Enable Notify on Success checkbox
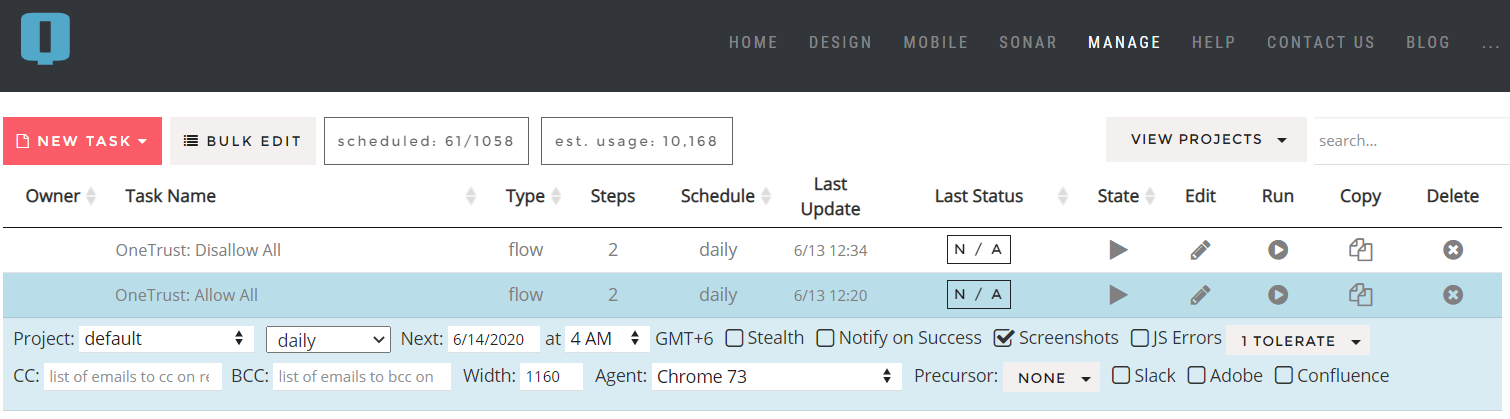The image size is (1510, 419). [x=825, y=338]
